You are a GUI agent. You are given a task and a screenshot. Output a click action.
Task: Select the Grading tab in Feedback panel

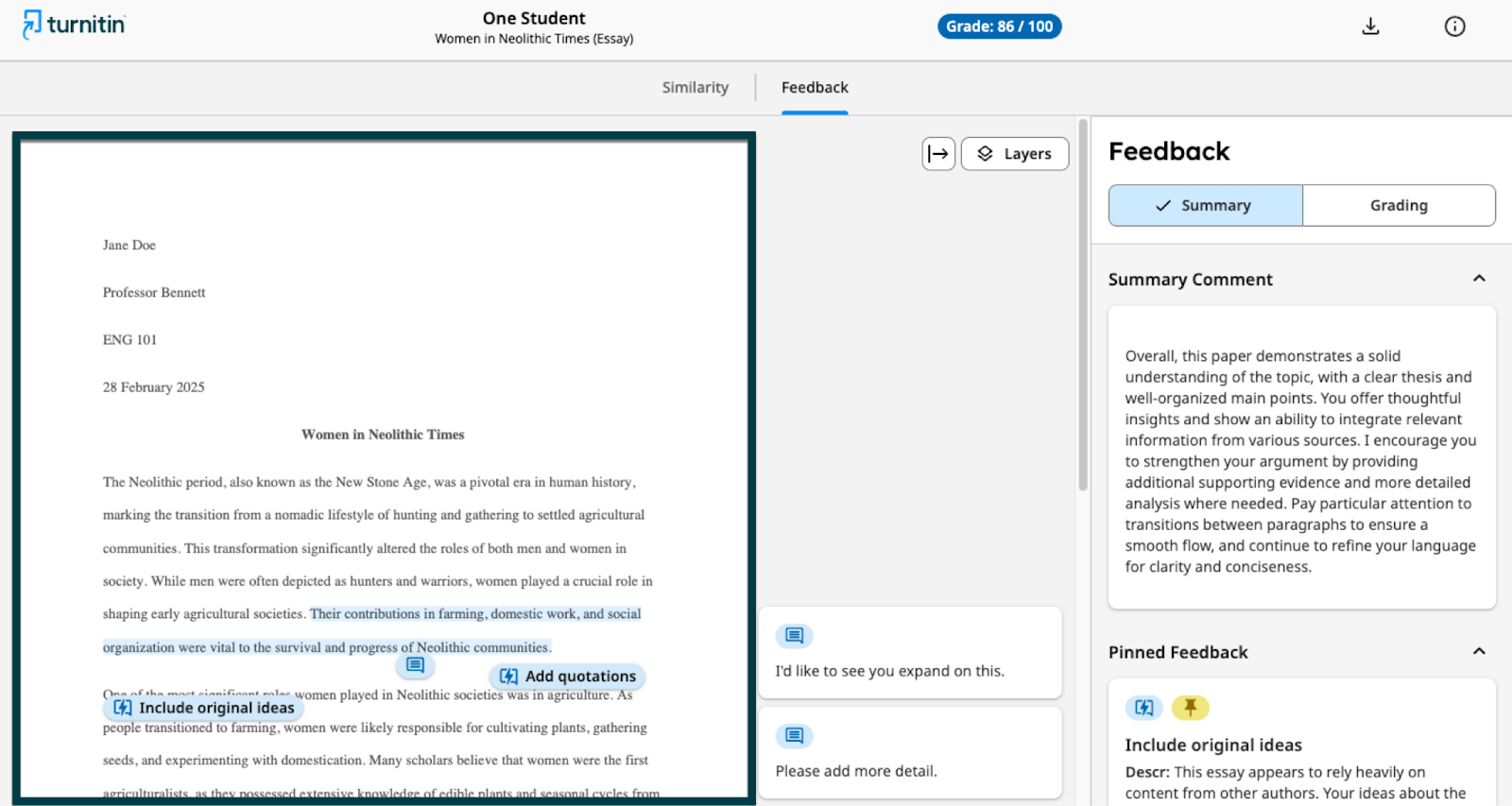[1399, 205]
